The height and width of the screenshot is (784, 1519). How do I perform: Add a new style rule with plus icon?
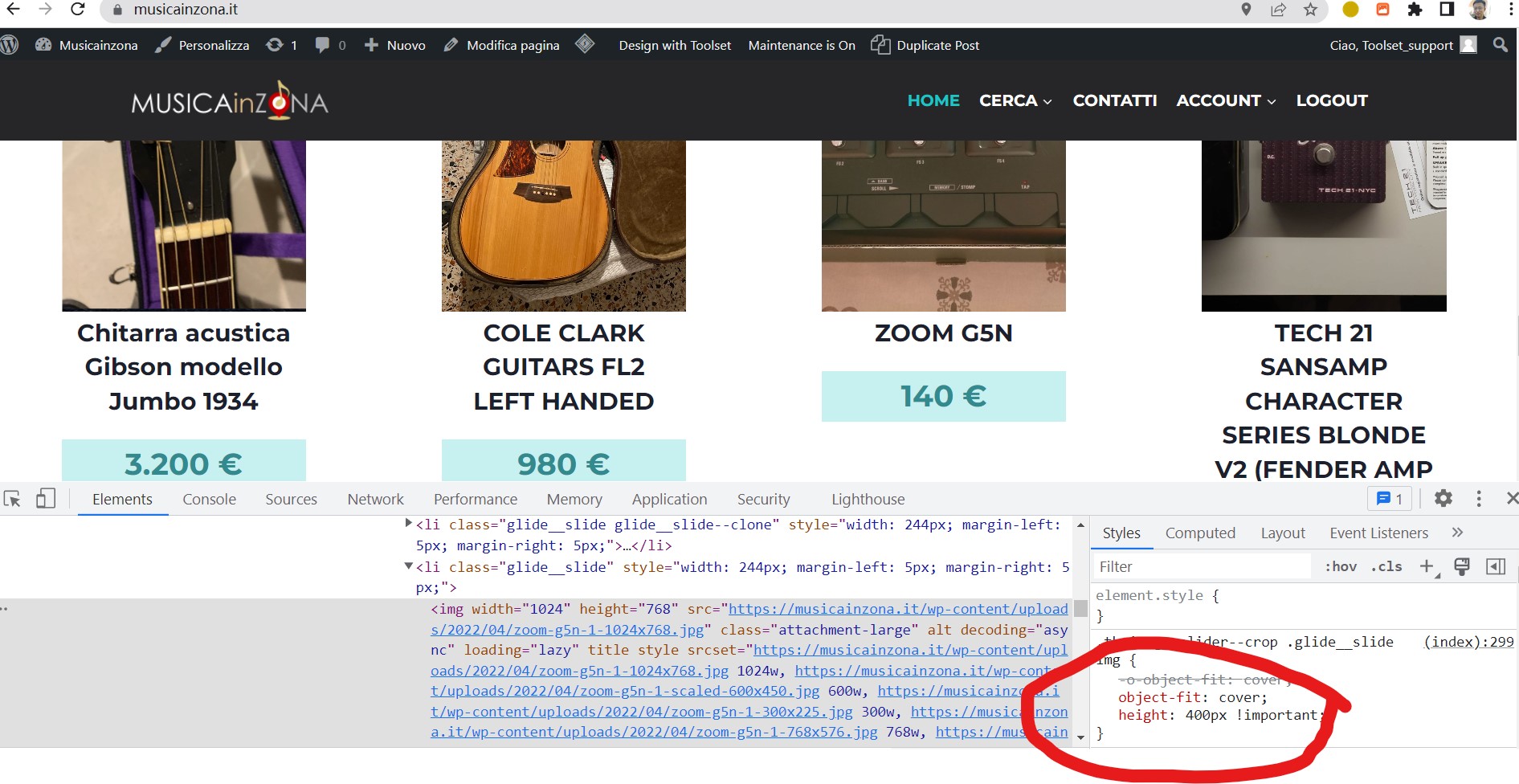[x=1427, y=566]
